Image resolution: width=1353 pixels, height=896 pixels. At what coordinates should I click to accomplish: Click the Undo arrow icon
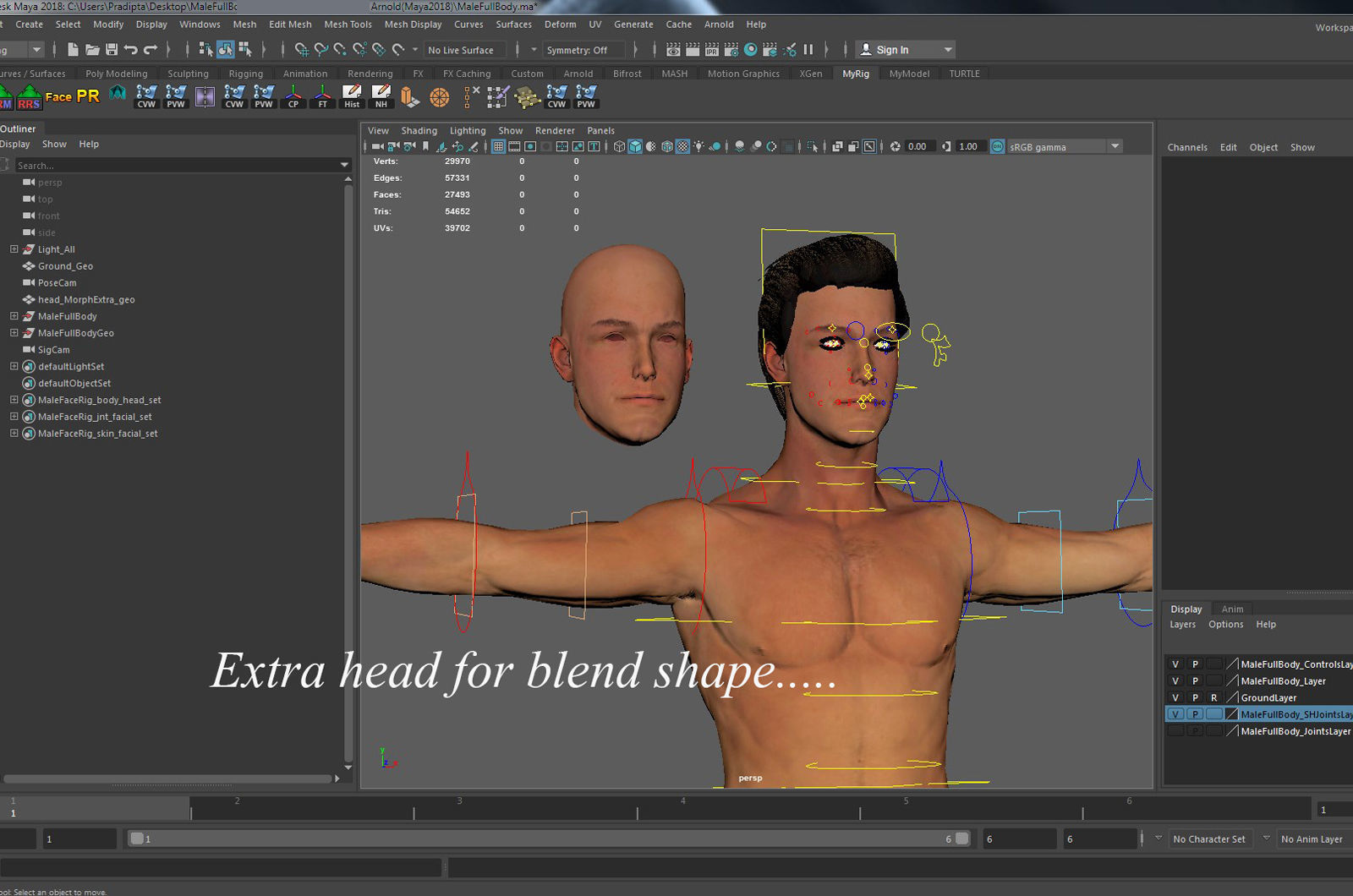coord(131,50)
